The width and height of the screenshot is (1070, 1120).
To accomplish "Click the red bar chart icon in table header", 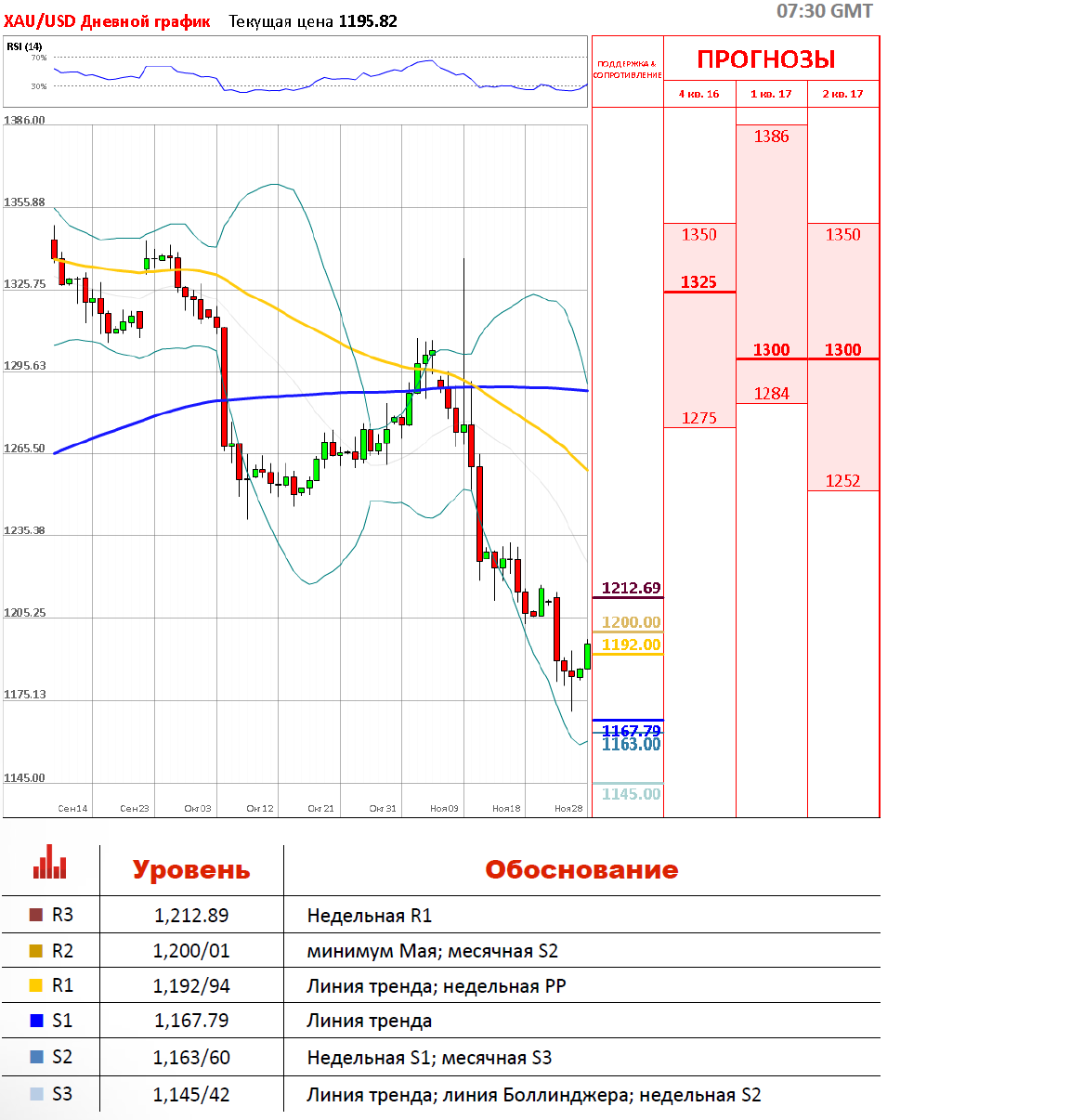I will click(x=49, y=863).
